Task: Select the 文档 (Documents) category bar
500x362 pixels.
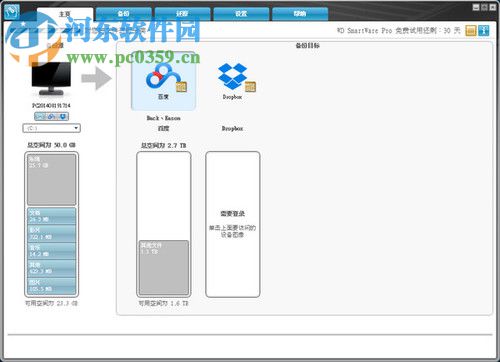Action: click(x=51, y=216)
